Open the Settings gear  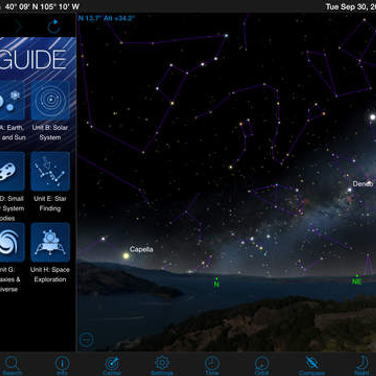point(162,365)
